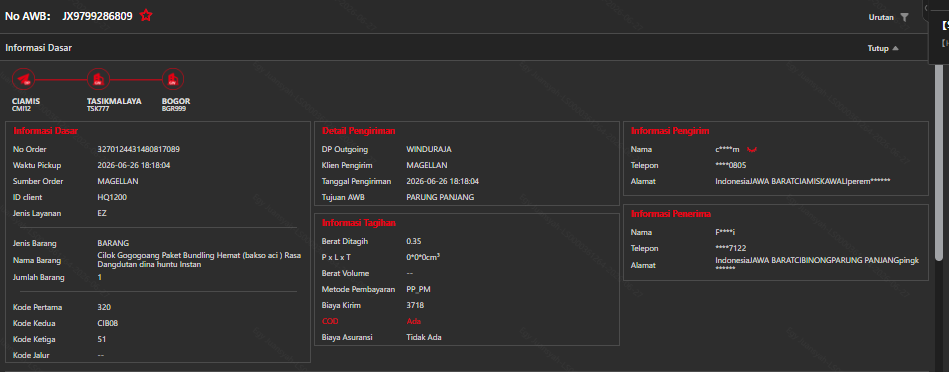Click Kode Pertama value 320
The width and height of the screenshot is (949, 372).
104,307
